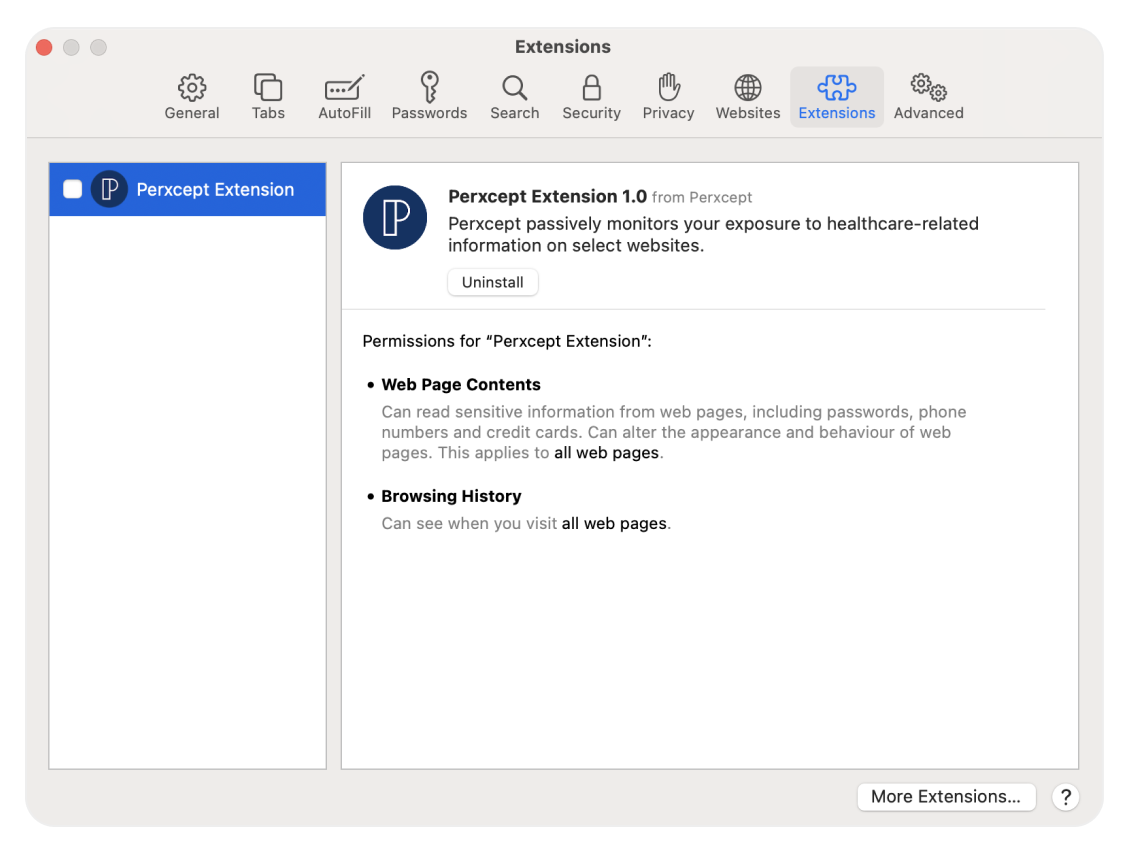Open the General preferences tab
This screenshot has height=857, width=1136.
[191, 96]
